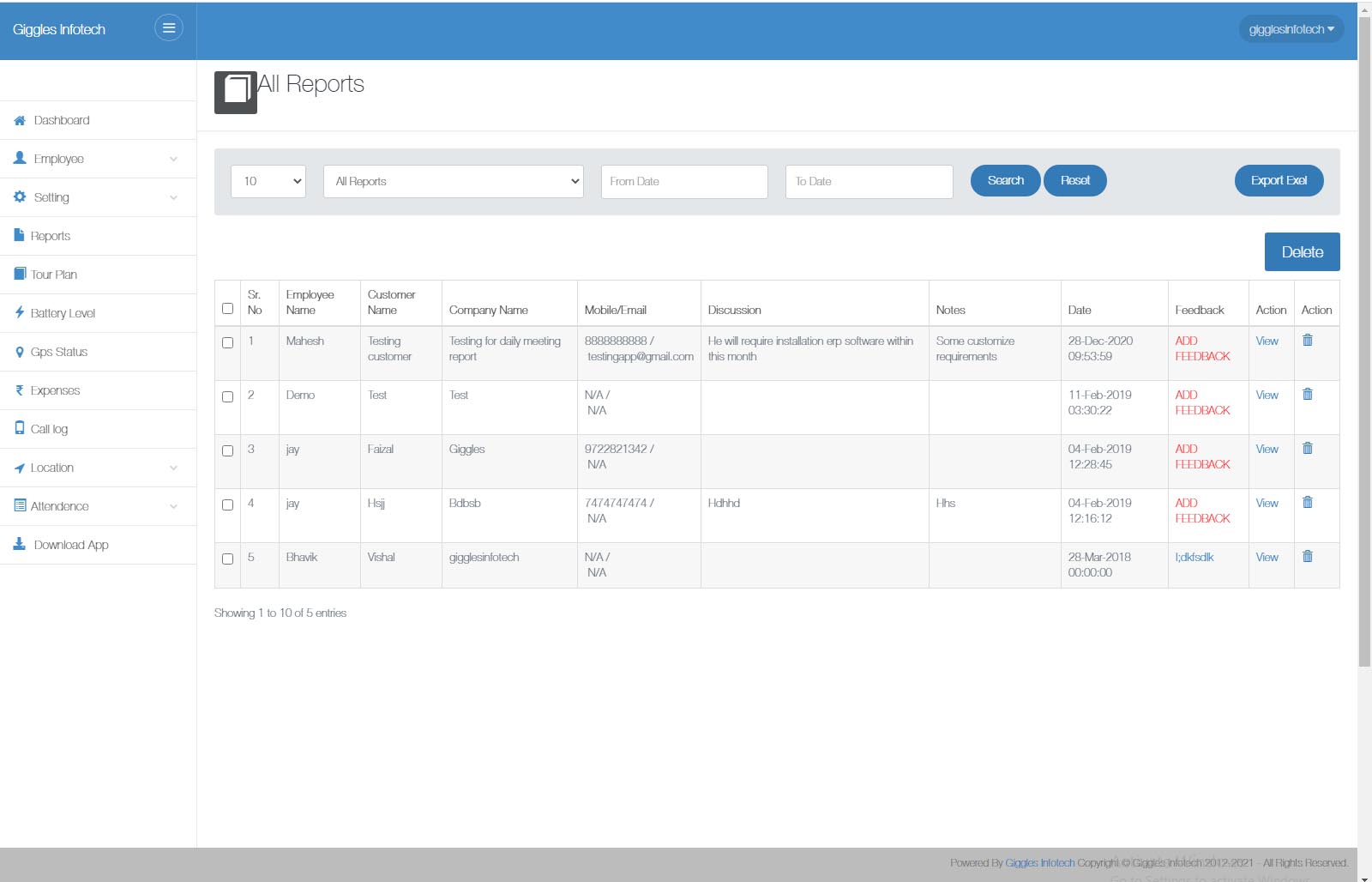Click ADD FEEDBACK for Mahesh row
Screen dimensions: 1372x882
tap(1202, 348)
